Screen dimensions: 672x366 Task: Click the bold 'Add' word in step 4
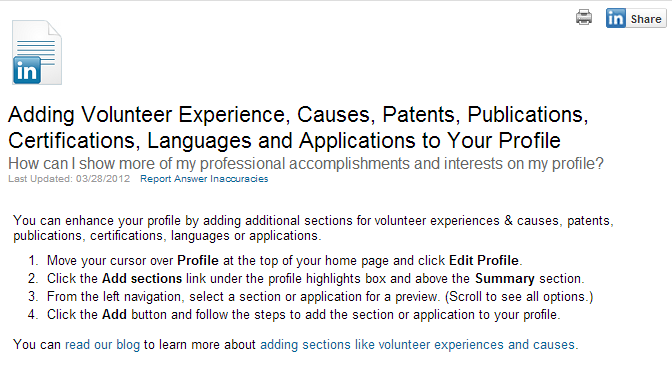(x=114, y=315)
